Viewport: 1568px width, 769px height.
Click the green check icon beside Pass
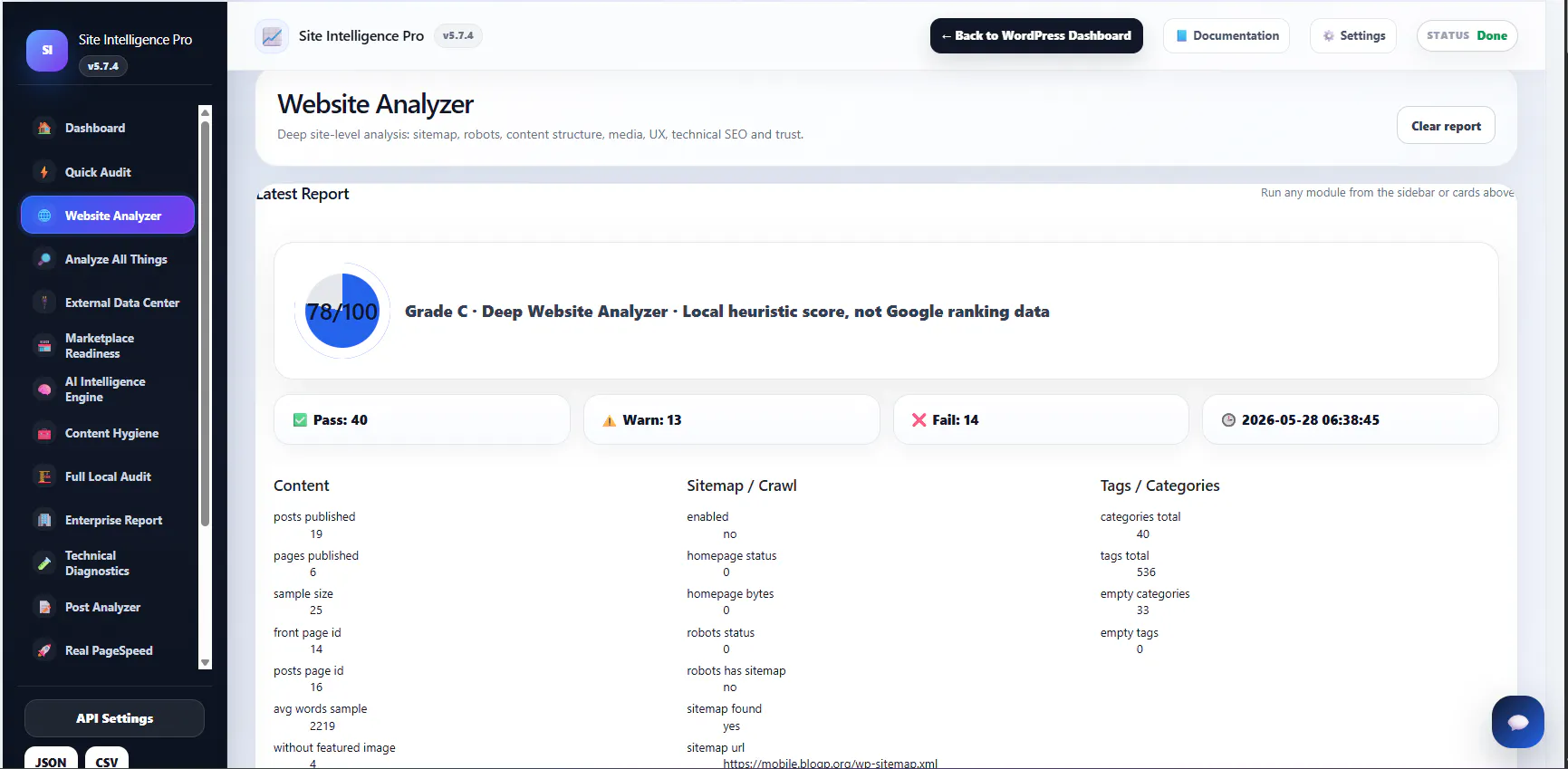click(x=300, y=420)
